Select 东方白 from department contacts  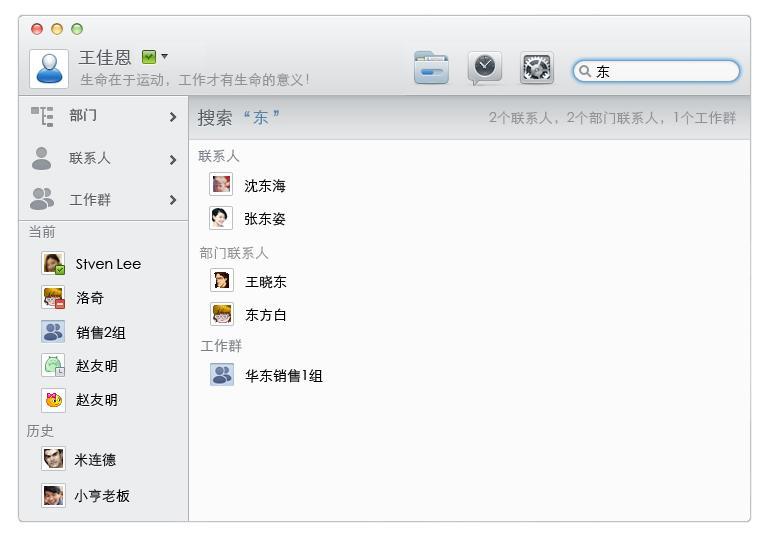[x=265, y=315]
